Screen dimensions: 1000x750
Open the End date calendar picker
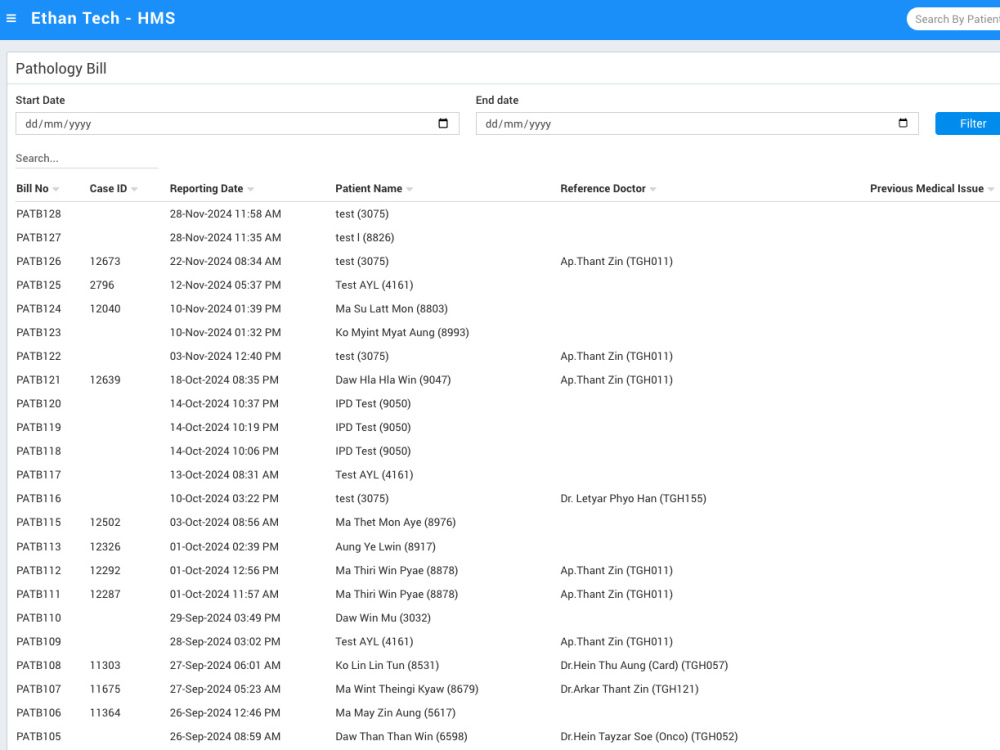tap(902, 123)
